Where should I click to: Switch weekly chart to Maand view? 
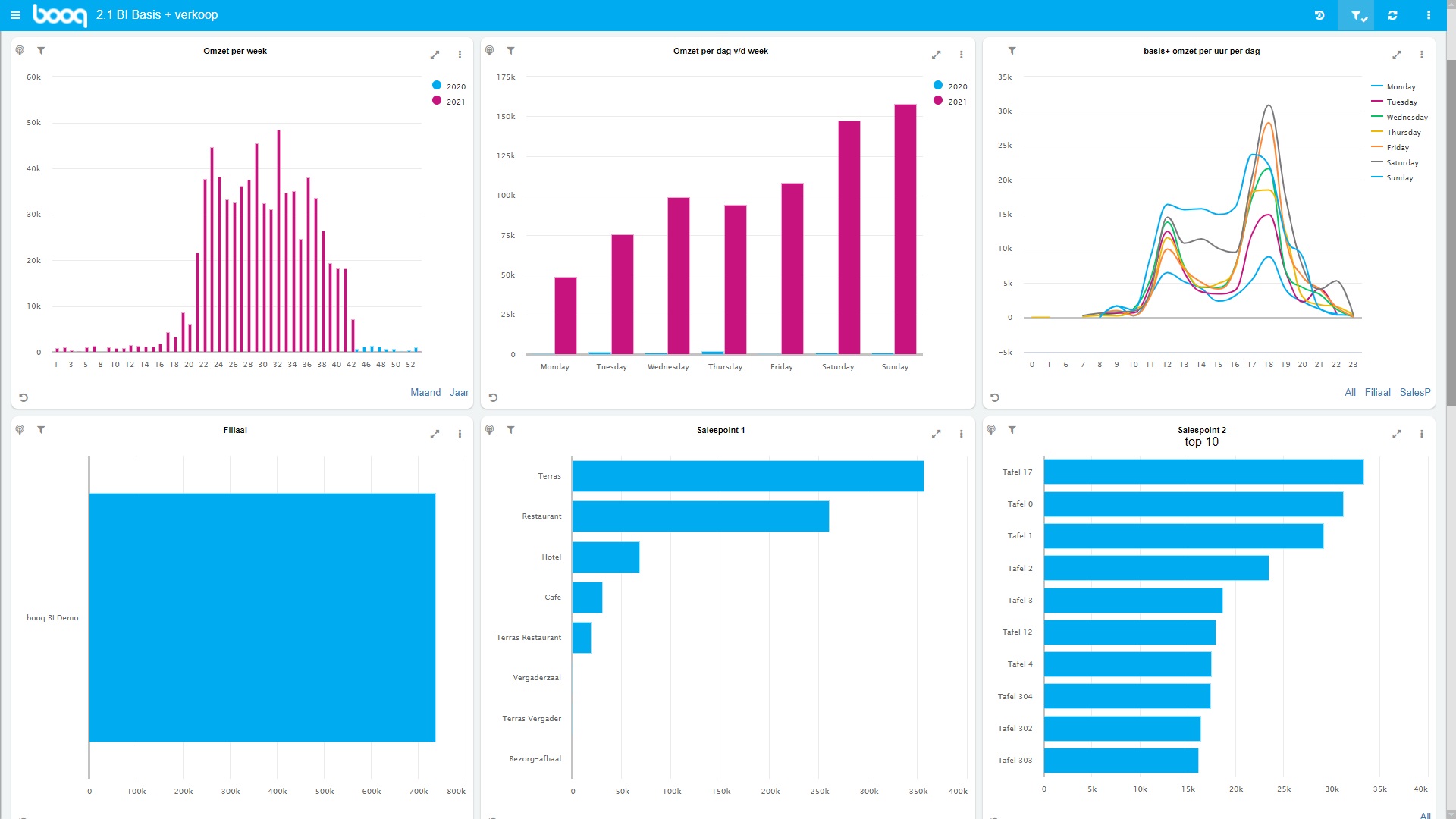(425, 392)
